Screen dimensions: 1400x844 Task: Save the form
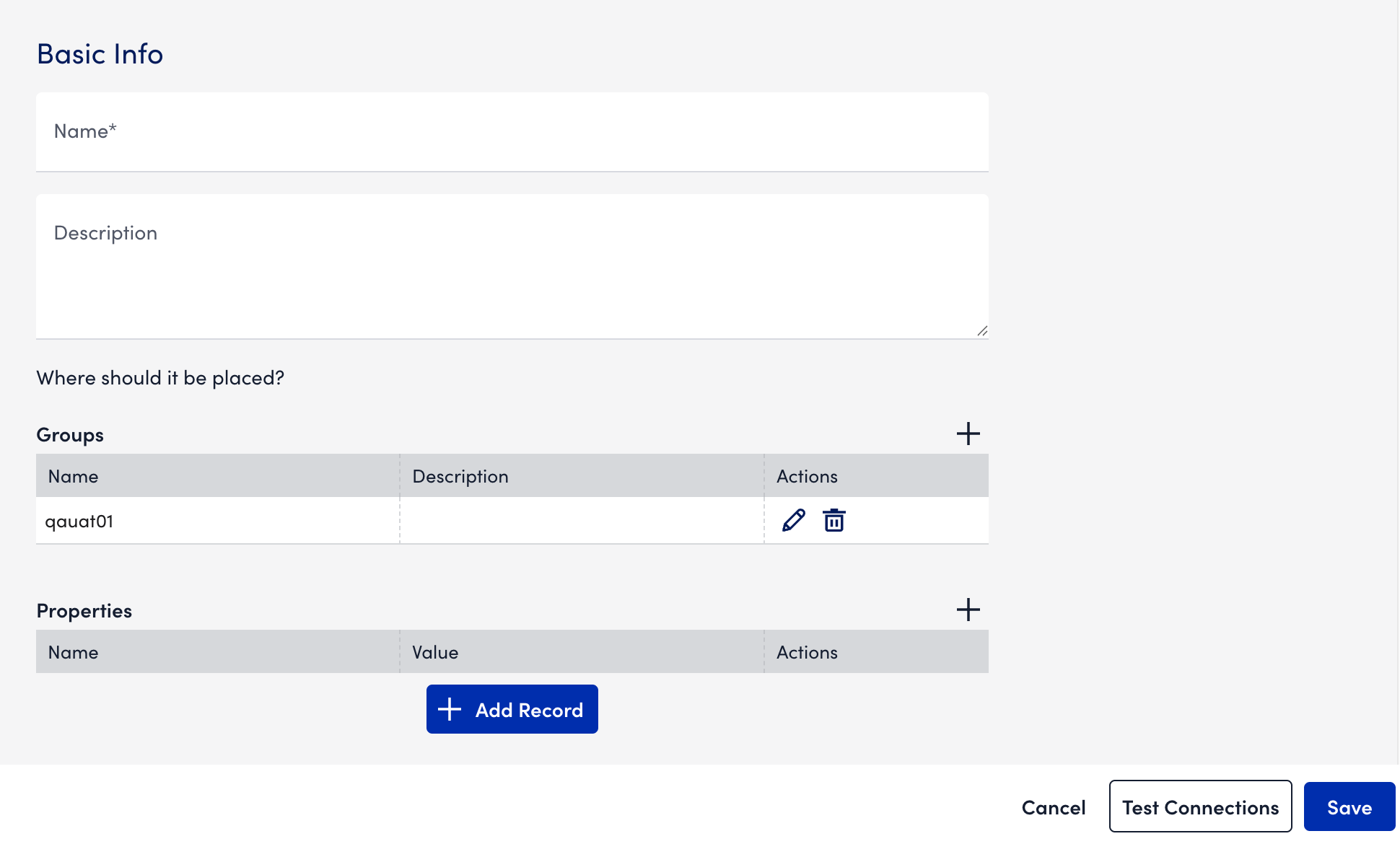click(1349, 806)
